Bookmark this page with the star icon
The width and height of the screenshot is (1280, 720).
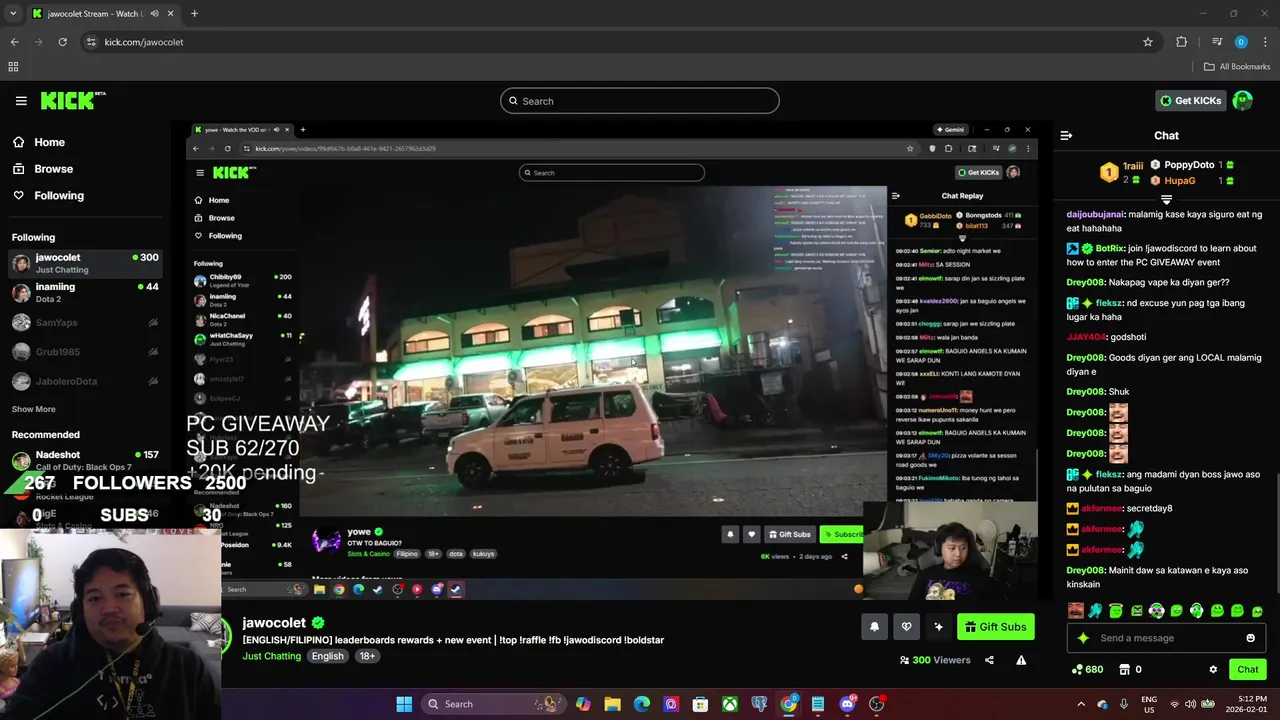click(x=1148, y=42)
